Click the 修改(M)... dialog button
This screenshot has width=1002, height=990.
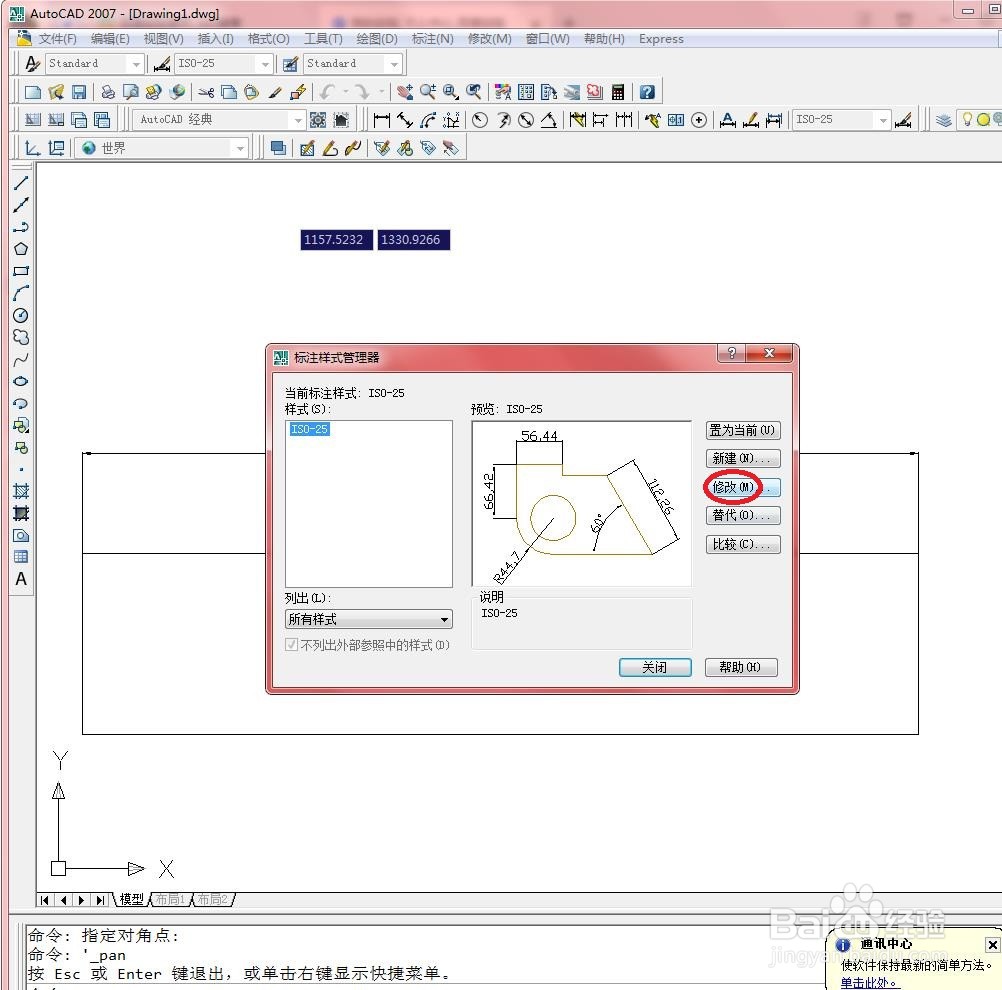pos(743,487)
